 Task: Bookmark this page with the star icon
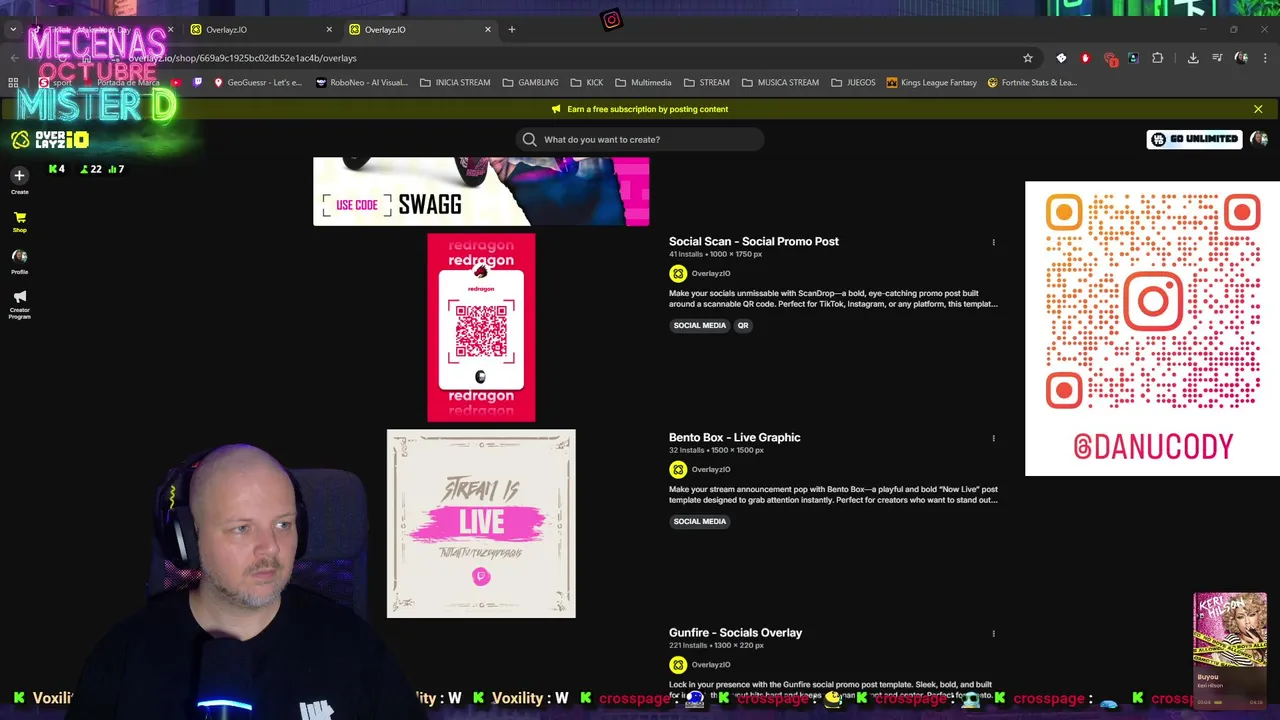click(x=1027, y=58)
